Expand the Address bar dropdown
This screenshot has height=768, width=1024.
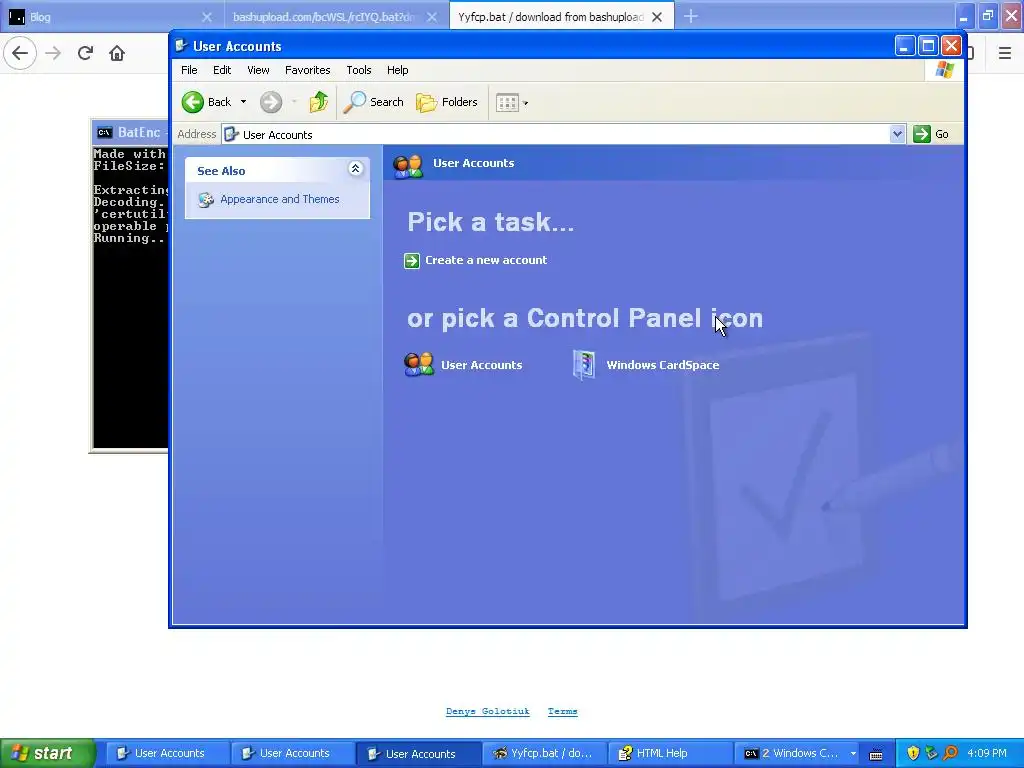click(897, 134)
